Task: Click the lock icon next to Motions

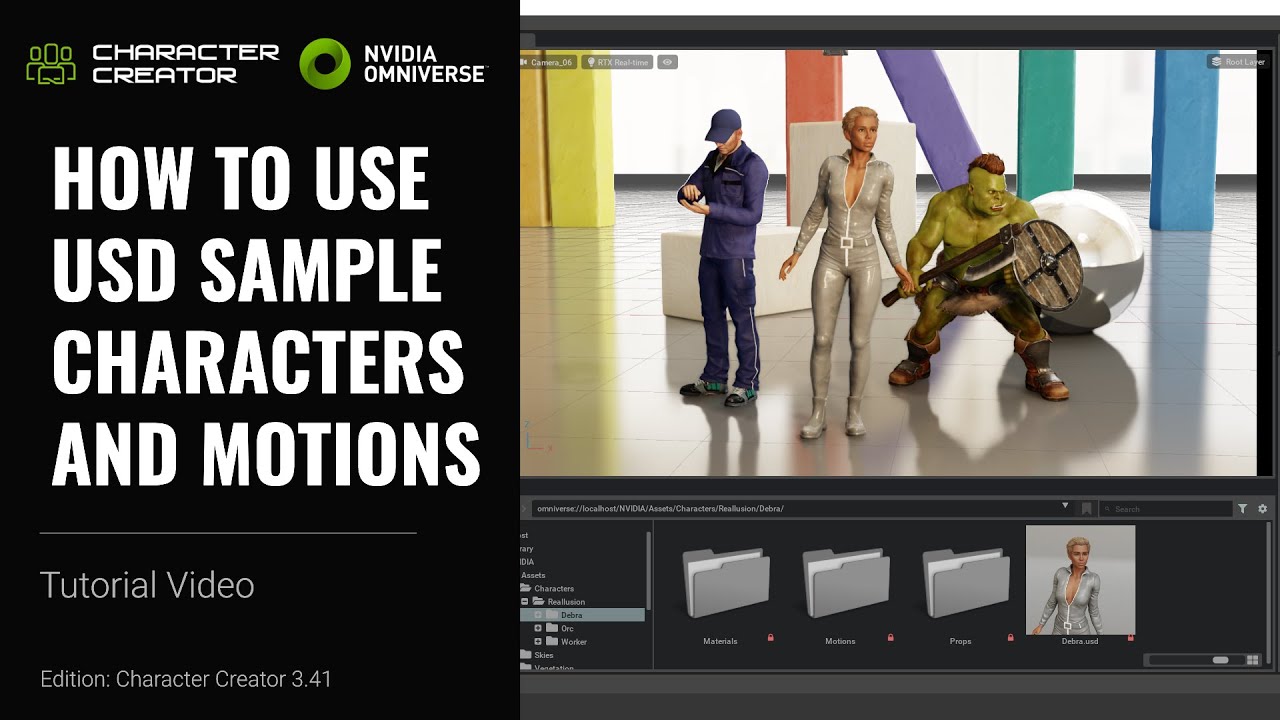Action: [x=890, y=637]
